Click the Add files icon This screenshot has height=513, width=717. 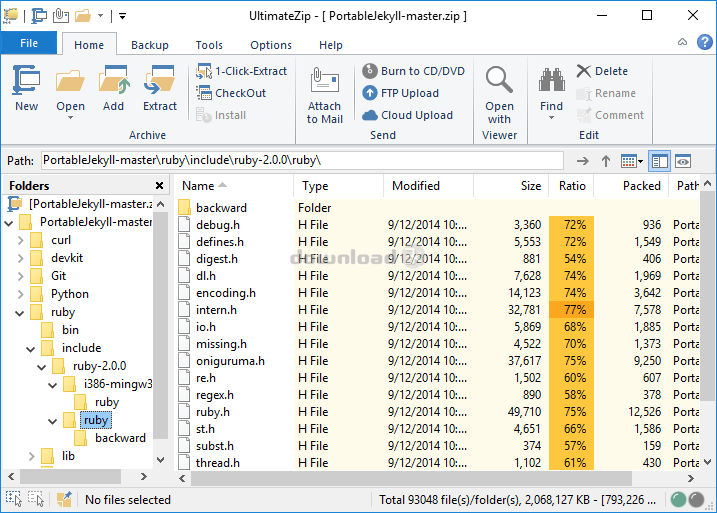(113, 82)
